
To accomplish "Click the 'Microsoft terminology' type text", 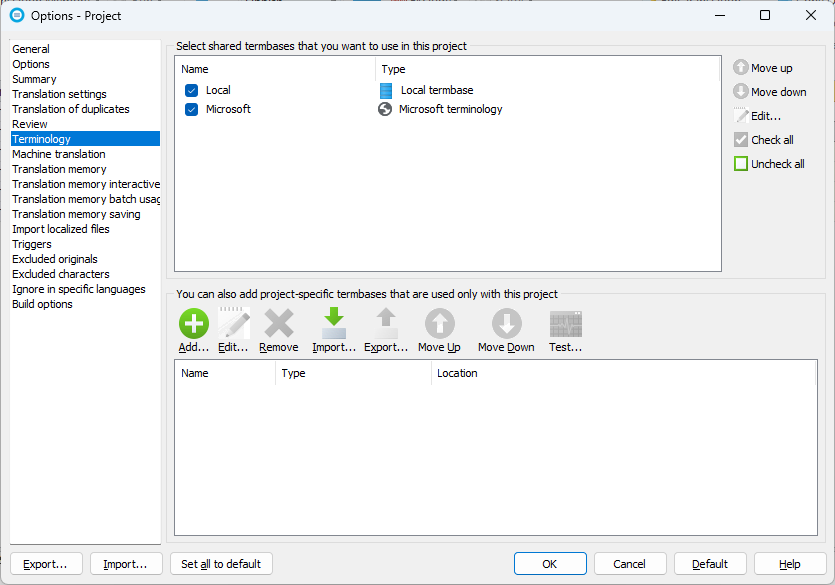I will [451, 109].
